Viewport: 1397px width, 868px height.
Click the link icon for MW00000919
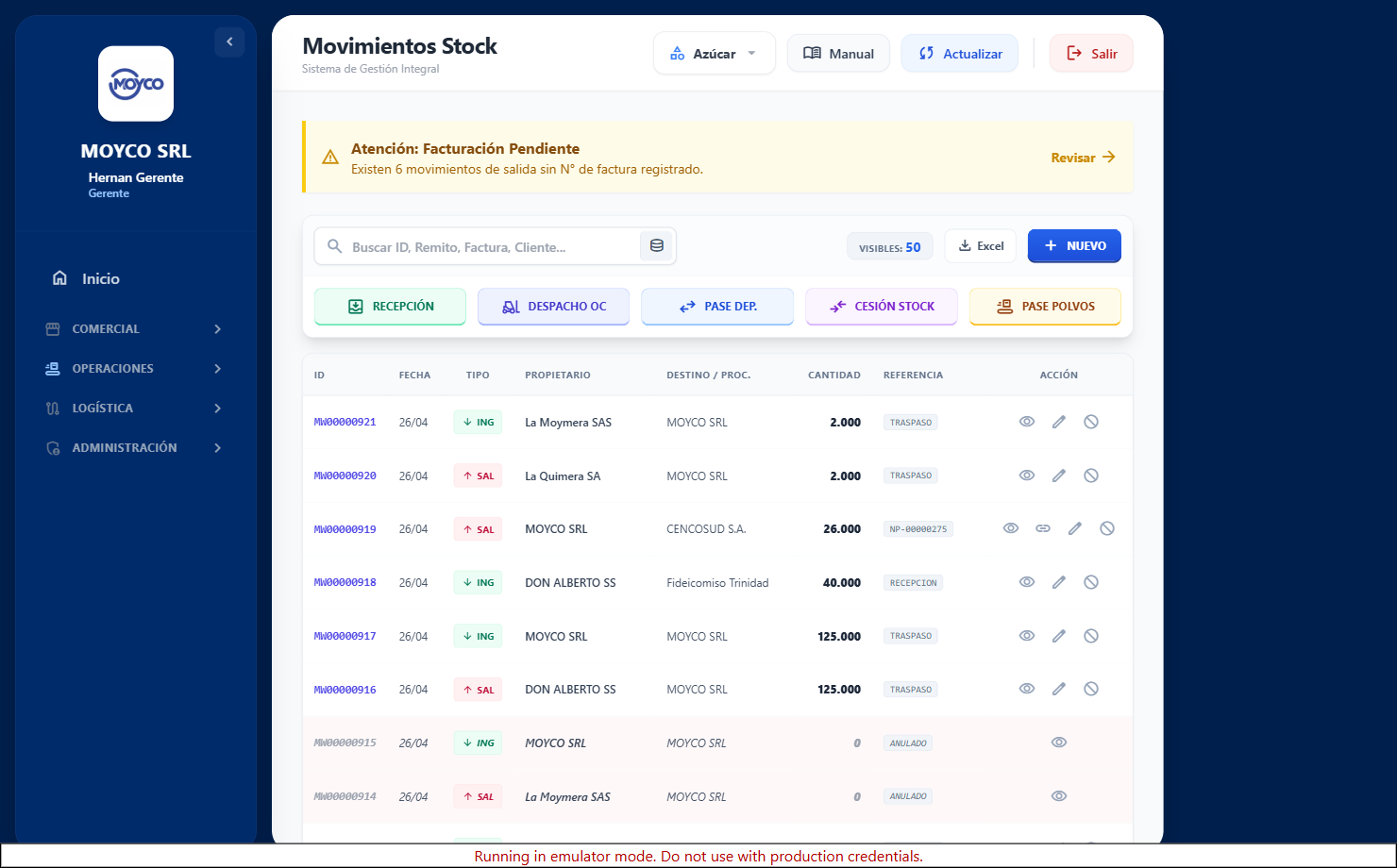(x=1043, y=528)
